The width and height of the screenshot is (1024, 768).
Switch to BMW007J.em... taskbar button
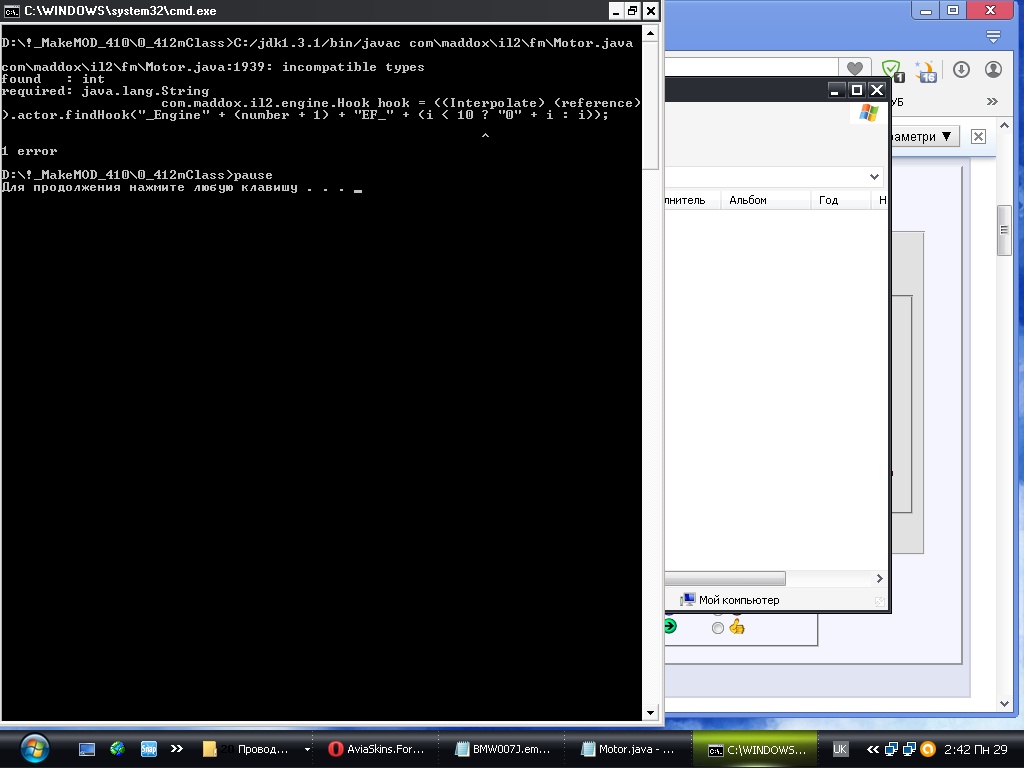coord(503,749)
